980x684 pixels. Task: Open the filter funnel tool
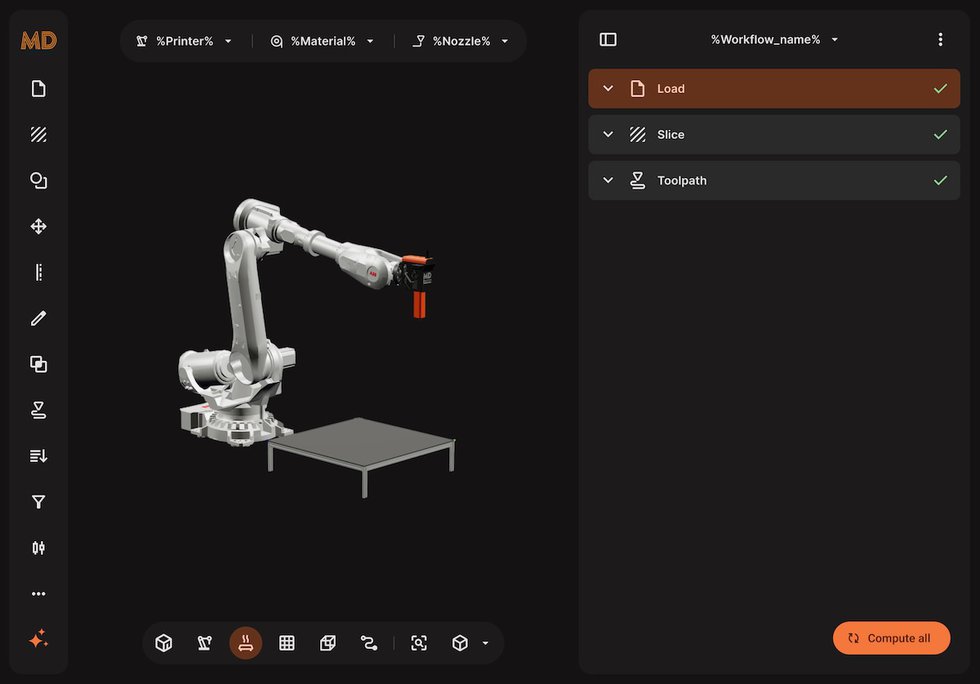[38, 502]
